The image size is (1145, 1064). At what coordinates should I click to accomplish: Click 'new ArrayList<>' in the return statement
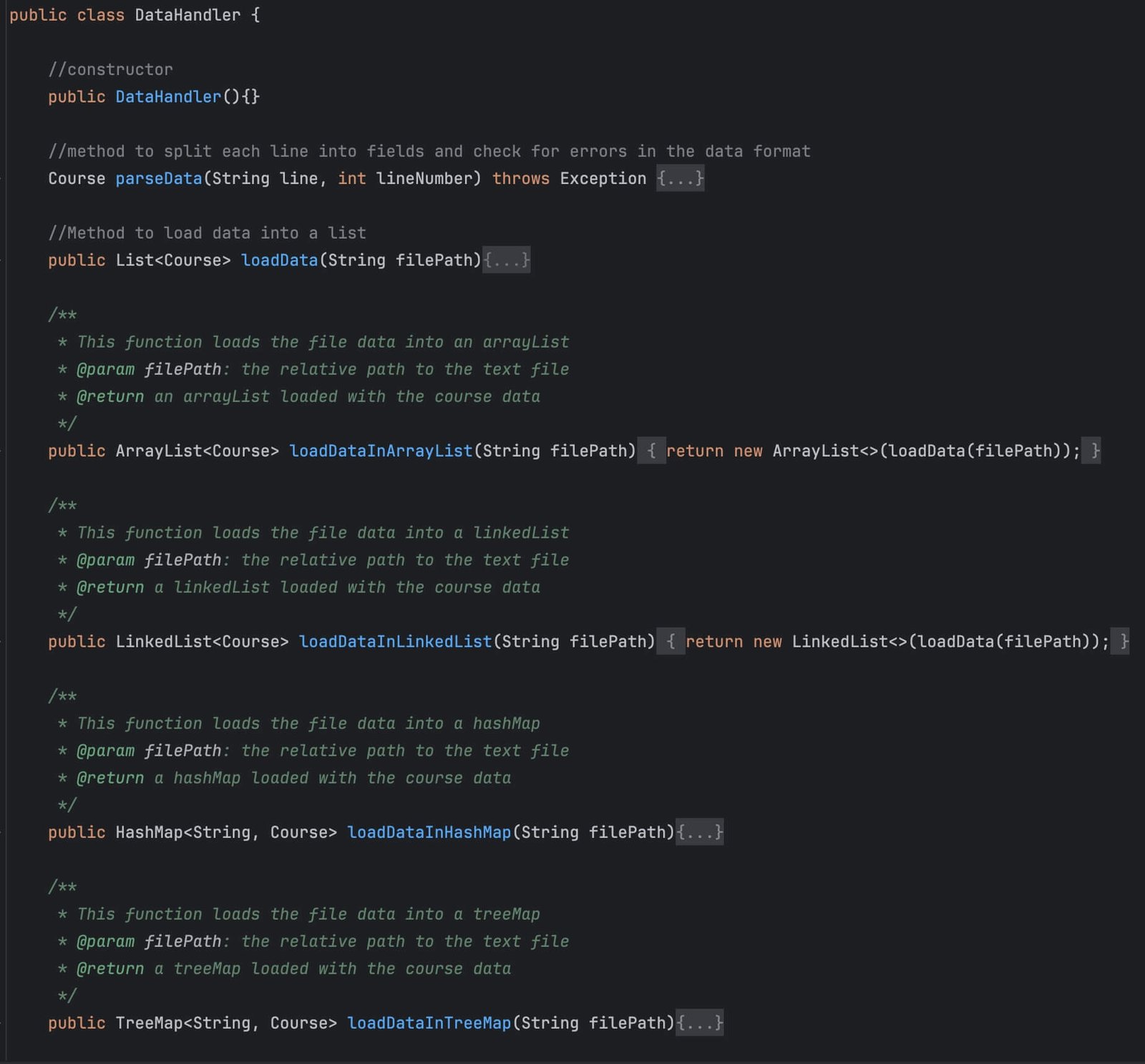tap(806, 451)
